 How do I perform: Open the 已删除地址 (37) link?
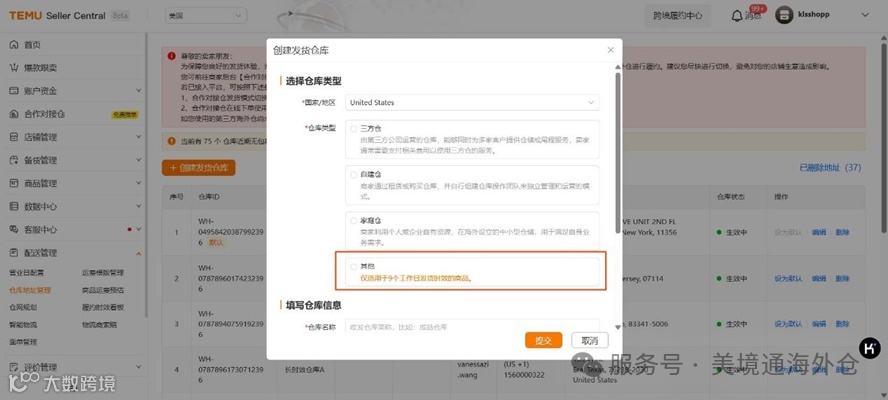[830, 168]
